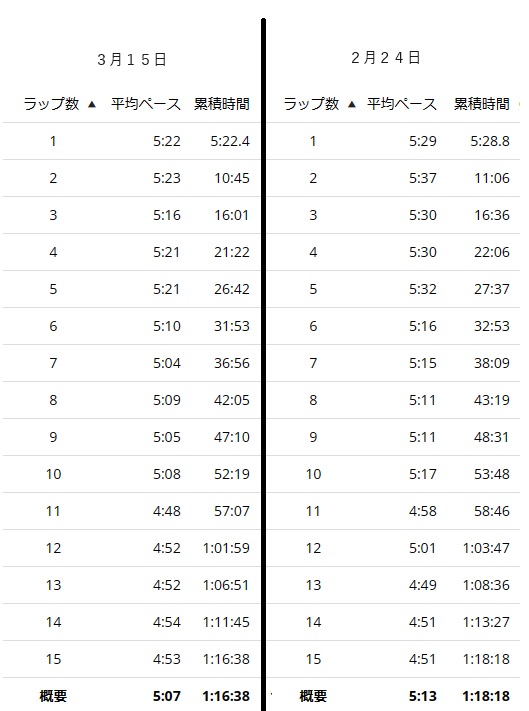Select the 3月15日 date title
529x711 pixels.
tap(132, 59)
